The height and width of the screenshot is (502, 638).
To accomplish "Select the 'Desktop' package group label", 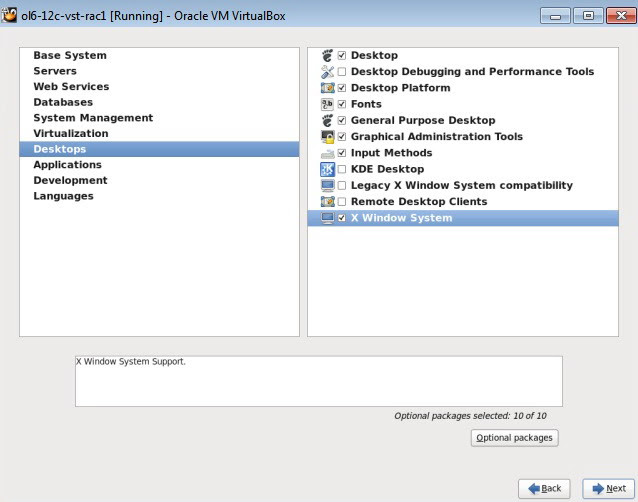I will (x=374, y=55).
